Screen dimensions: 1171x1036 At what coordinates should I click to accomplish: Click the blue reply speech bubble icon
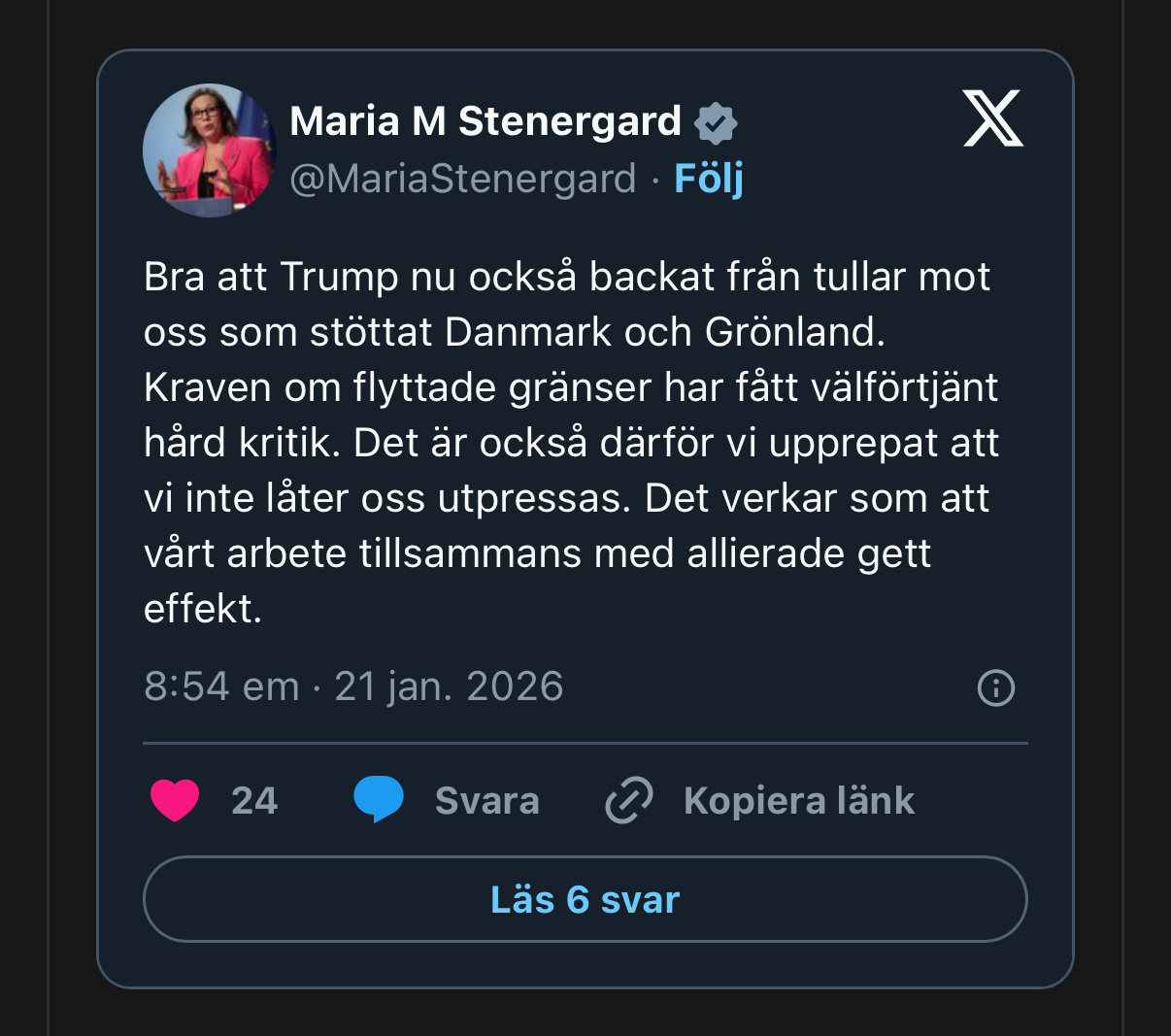coord(378,799)
